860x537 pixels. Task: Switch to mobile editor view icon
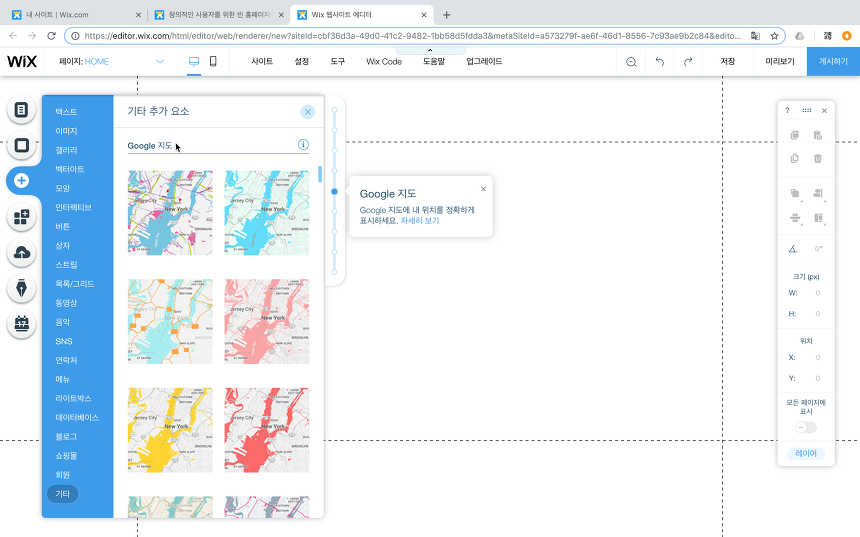click(213, 61)
